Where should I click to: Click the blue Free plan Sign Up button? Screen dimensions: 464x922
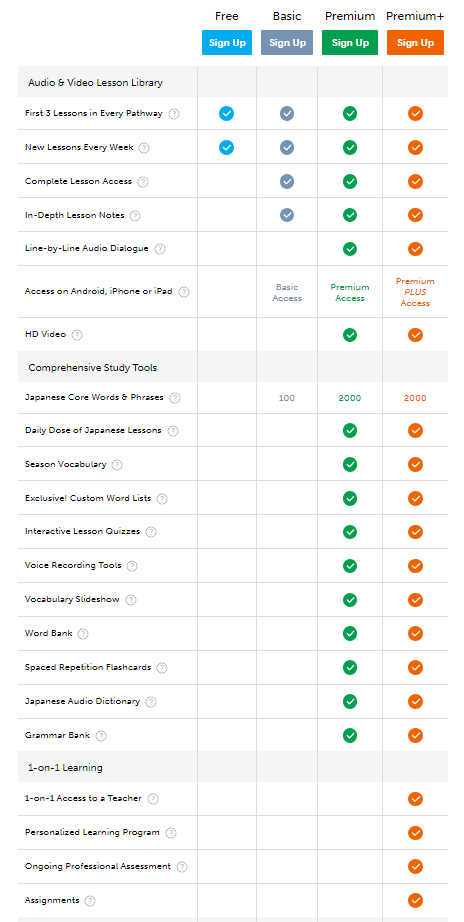coord(227,43)
